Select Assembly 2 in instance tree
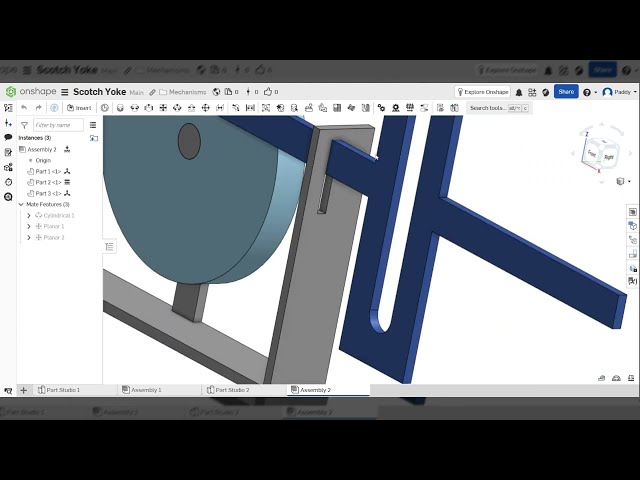Image resolution: width=640 pixels, height=480 pixels. point(42,149)
